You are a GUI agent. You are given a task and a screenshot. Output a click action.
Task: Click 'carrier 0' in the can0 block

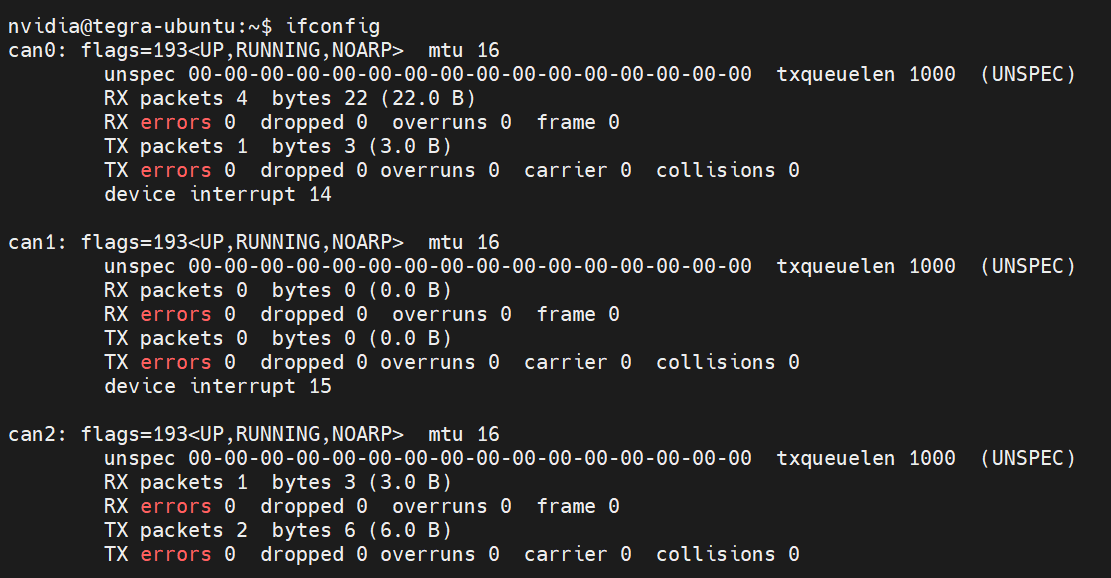(x=577, y=170)
